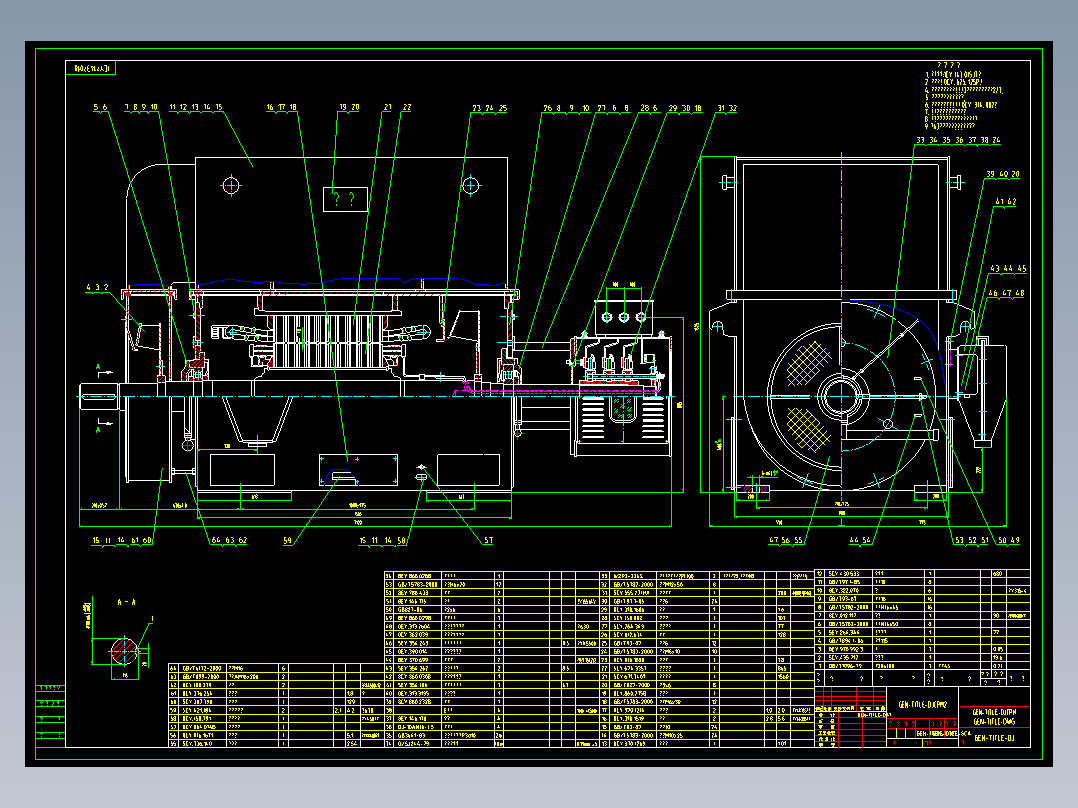Click callout label 33 34 35 36 37 38 24
Screen dimensions: 1078x808
(958, 140)
